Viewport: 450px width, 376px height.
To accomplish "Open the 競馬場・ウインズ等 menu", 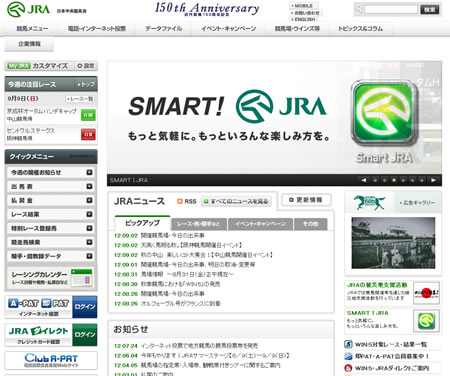I will point(297,29).
